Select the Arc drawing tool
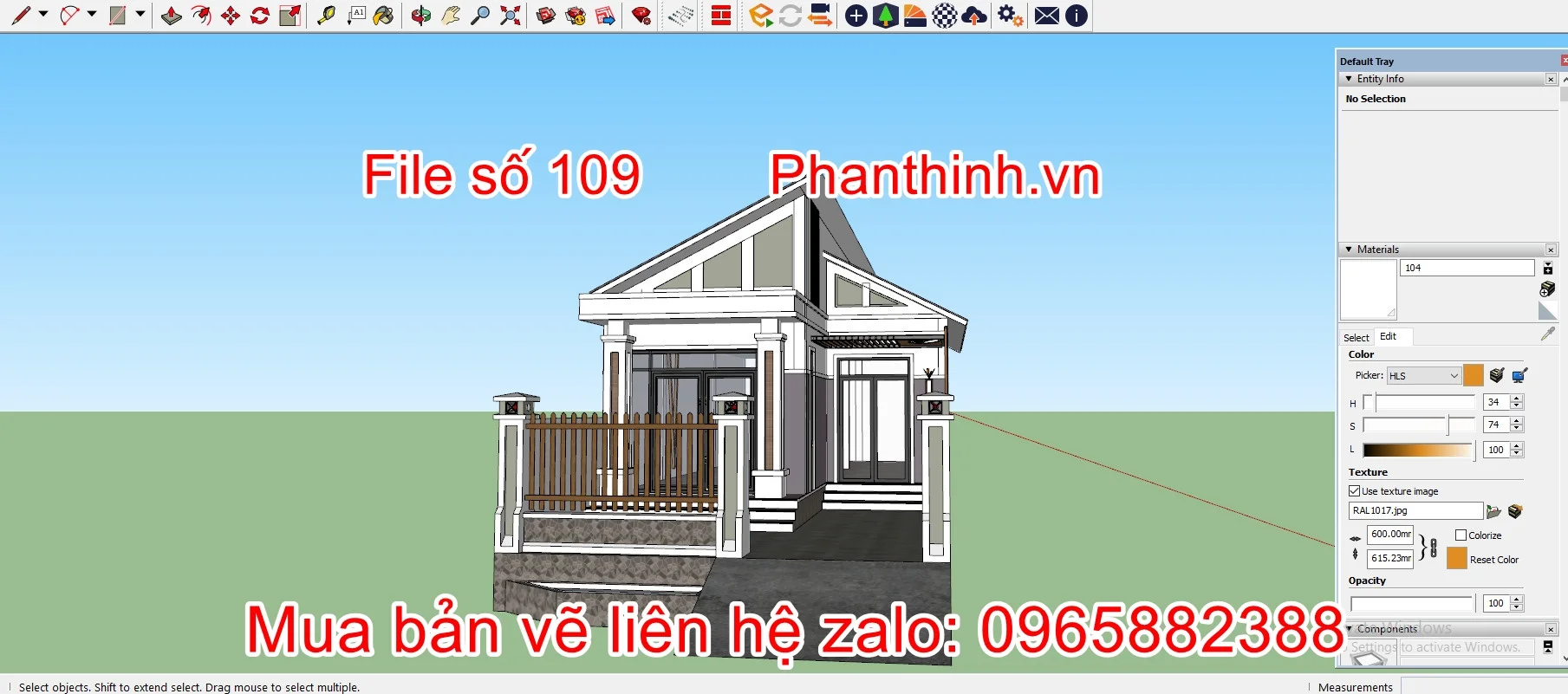 coord(69,15)
